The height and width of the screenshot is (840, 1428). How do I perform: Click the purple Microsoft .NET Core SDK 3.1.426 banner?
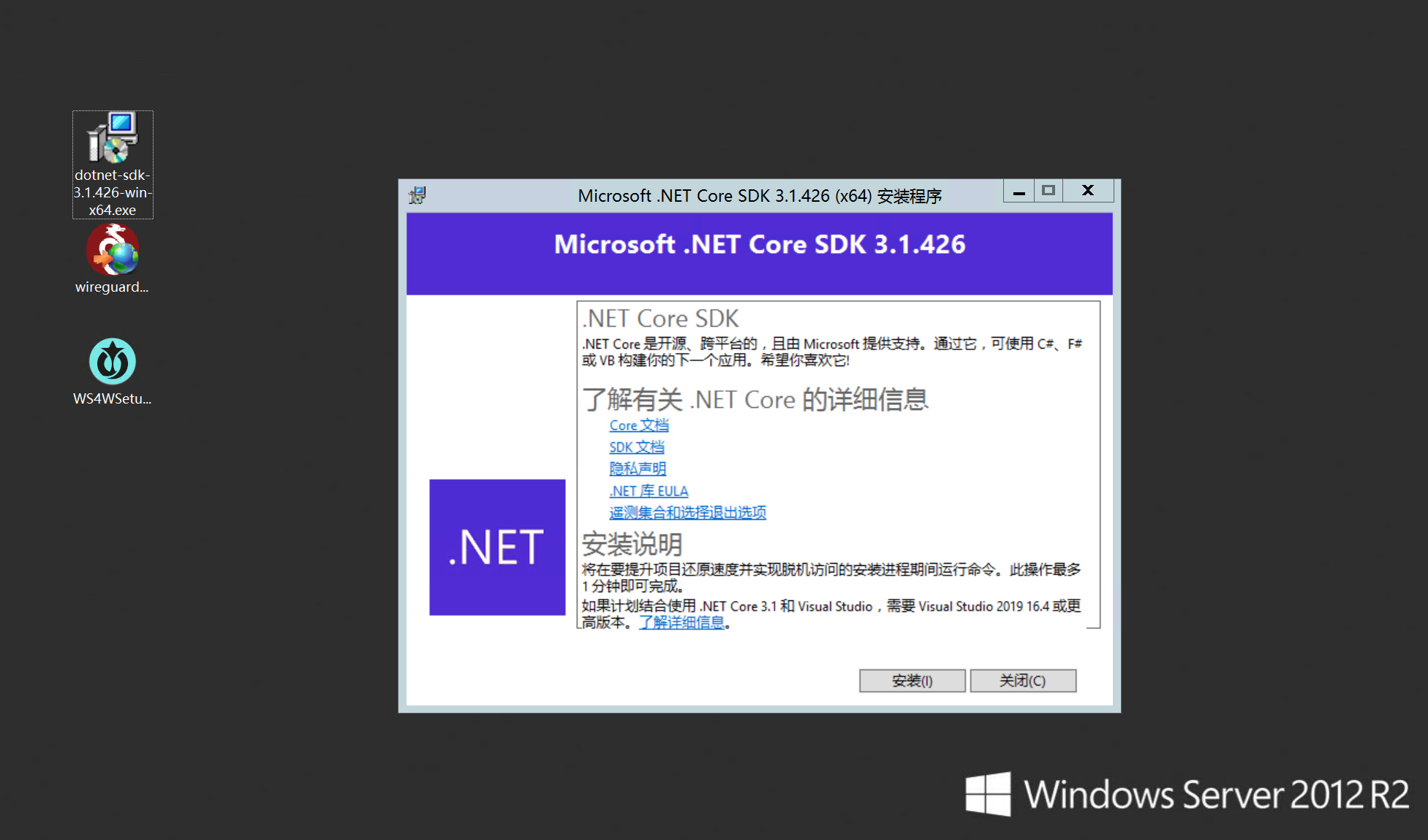pos(759,253)
